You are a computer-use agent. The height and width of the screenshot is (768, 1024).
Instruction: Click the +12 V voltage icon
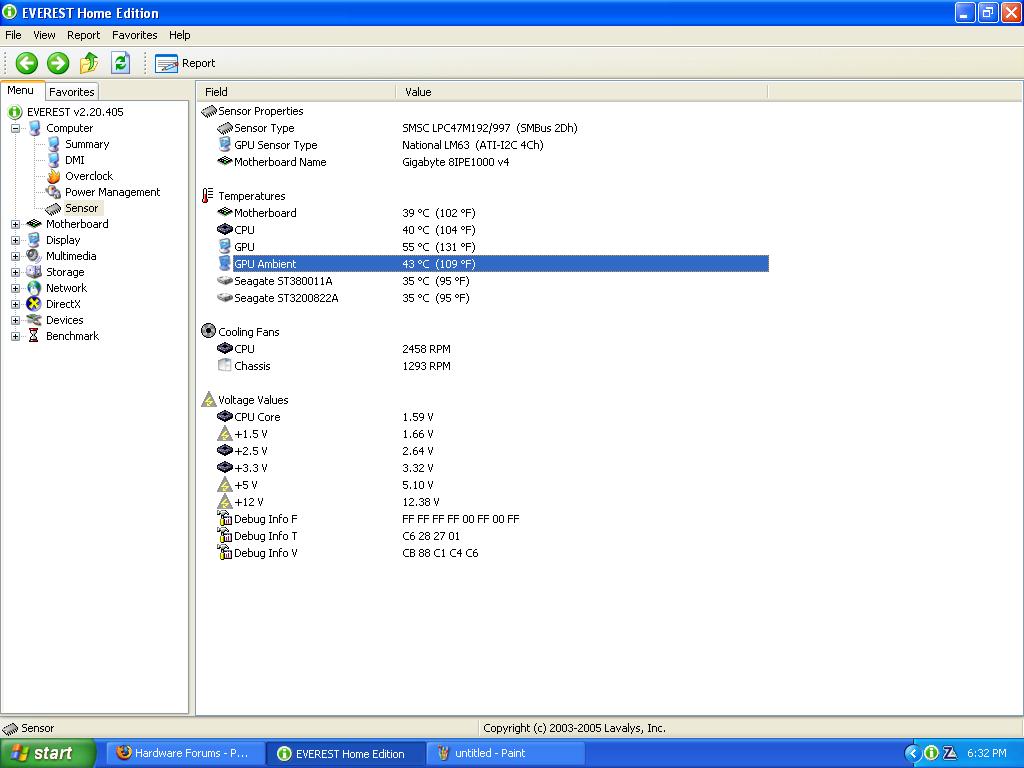coord(225,502)
